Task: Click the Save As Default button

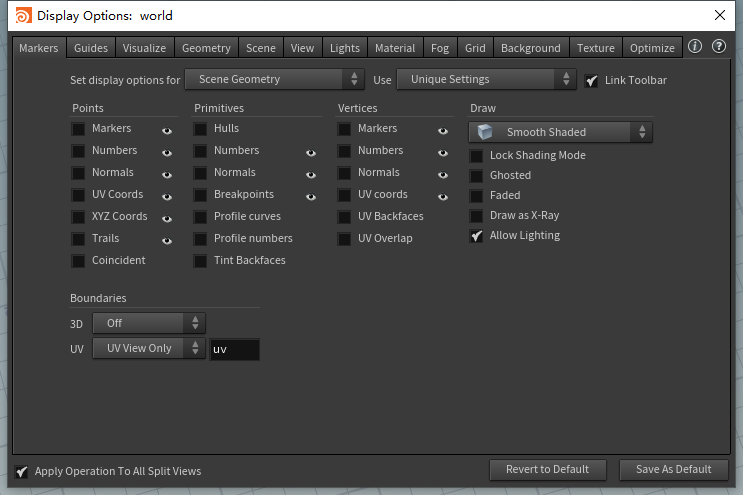Action: click(x=673, y=469)
